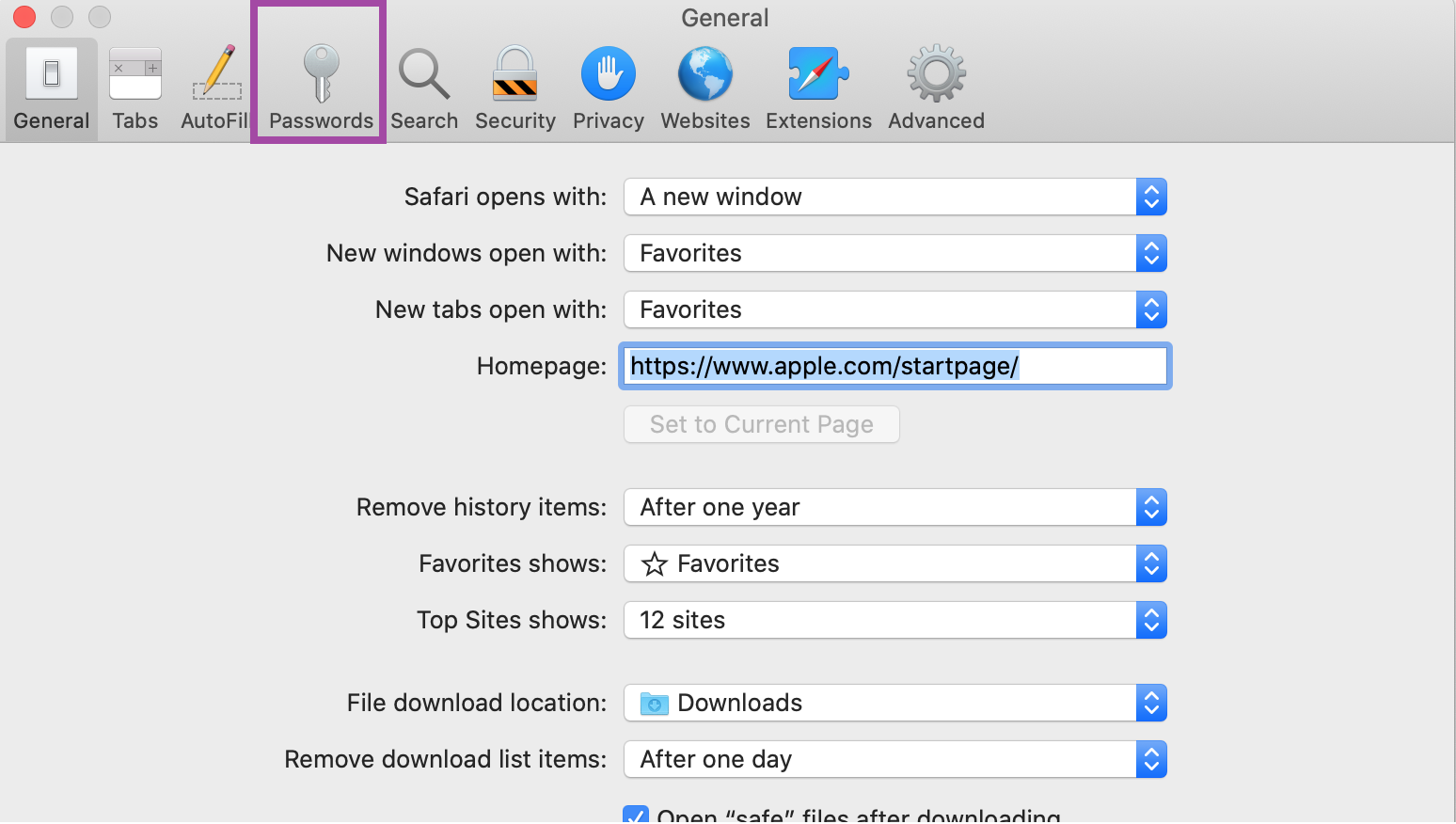The width and height of the screenshot is (1456, 824).
Task: Open the Passwords key icon pane
Action: [x=321, y=90]
